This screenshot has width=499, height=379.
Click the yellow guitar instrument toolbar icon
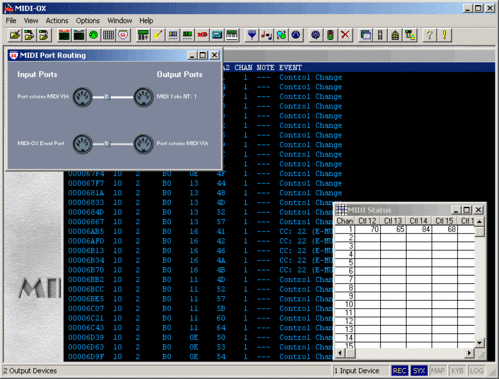pos(158,35)
